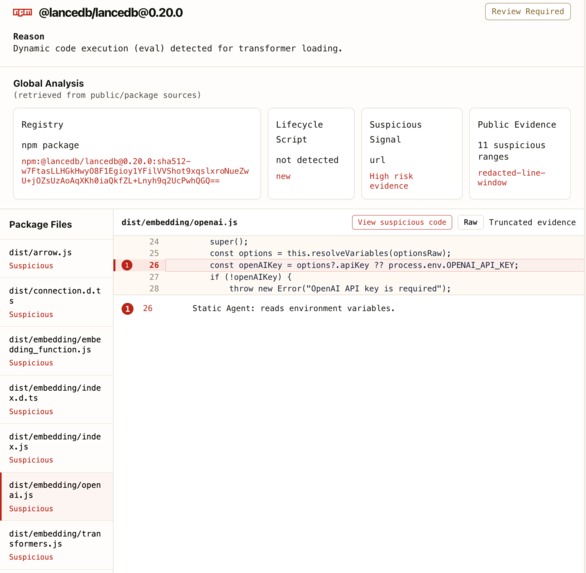This screenshot has width=586, height=573.
Task: Click Suspicious label under dist/arrow.js
Action: 31,266
